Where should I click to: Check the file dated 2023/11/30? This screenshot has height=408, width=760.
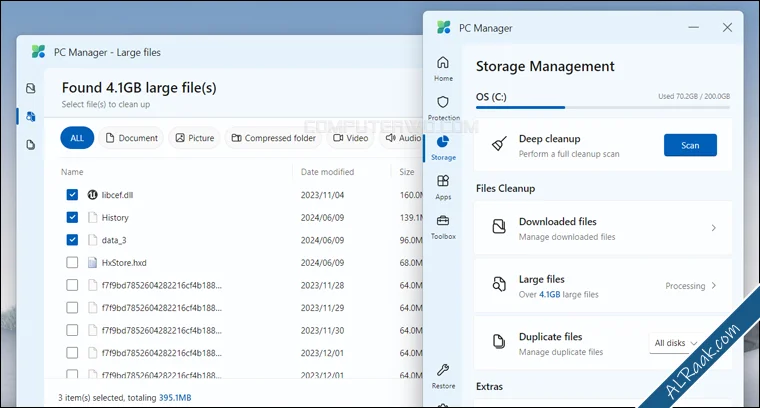(72, 330)
